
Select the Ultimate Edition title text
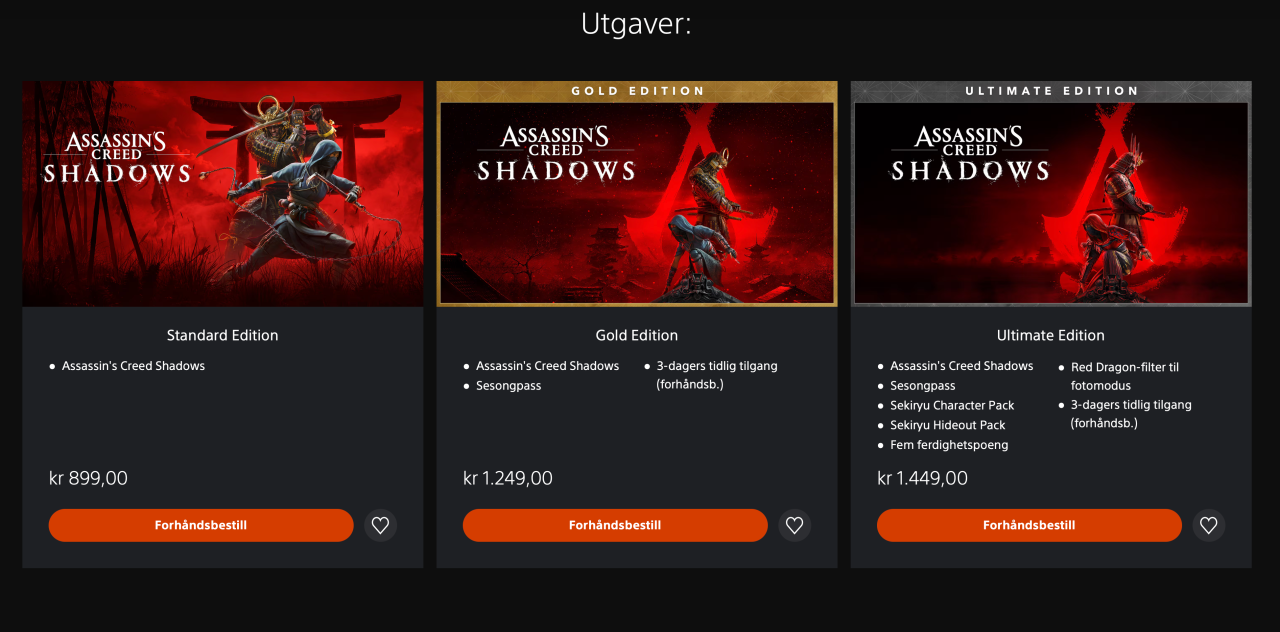(x=1051, y=336)
